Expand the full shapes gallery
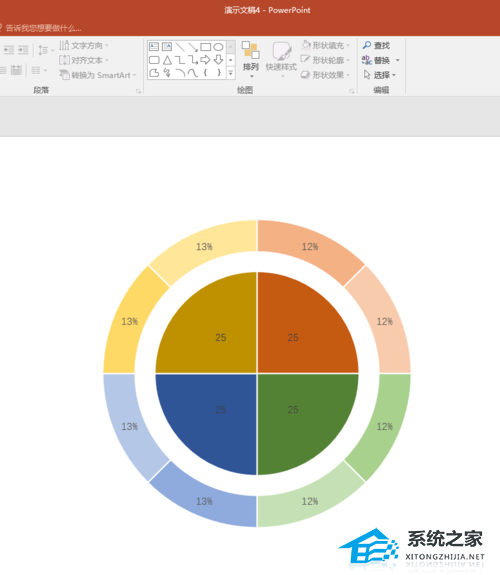 click(x=231, y=73)
